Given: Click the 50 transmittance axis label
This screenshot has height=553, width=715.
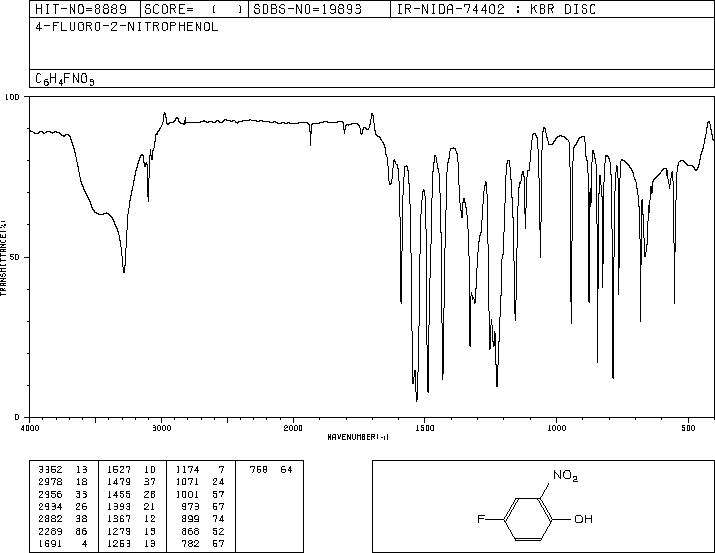Looking at the screenshot, I should [15, 257].
